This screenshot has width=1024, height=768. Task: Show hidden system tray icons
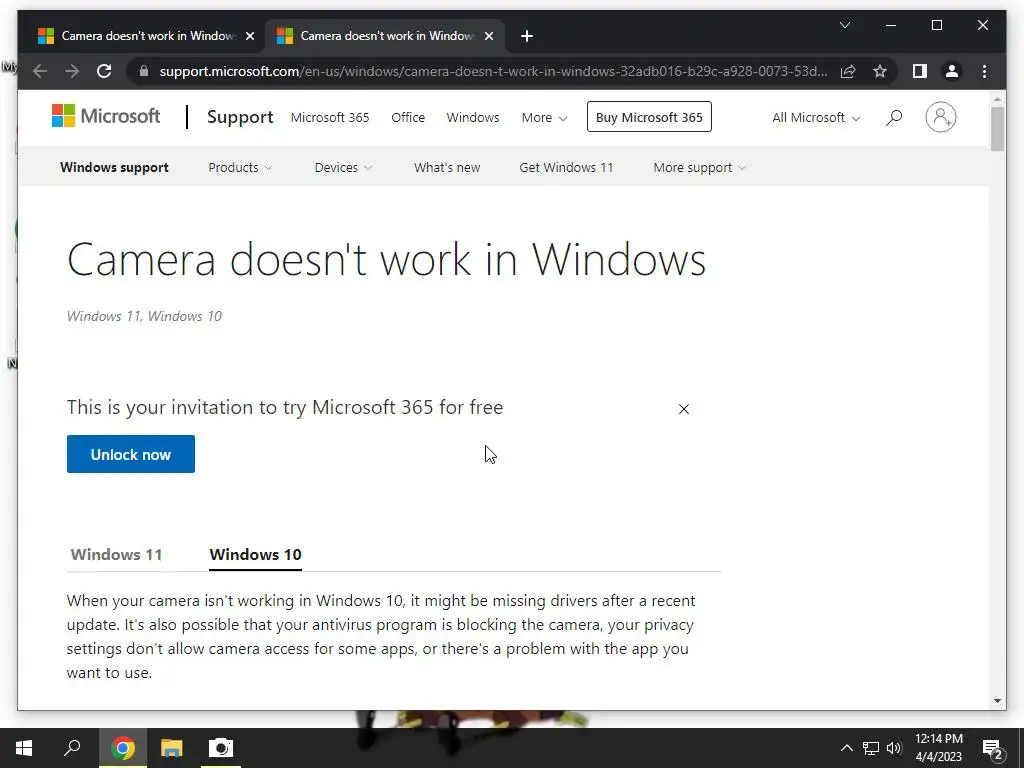[x=846, y=748]
